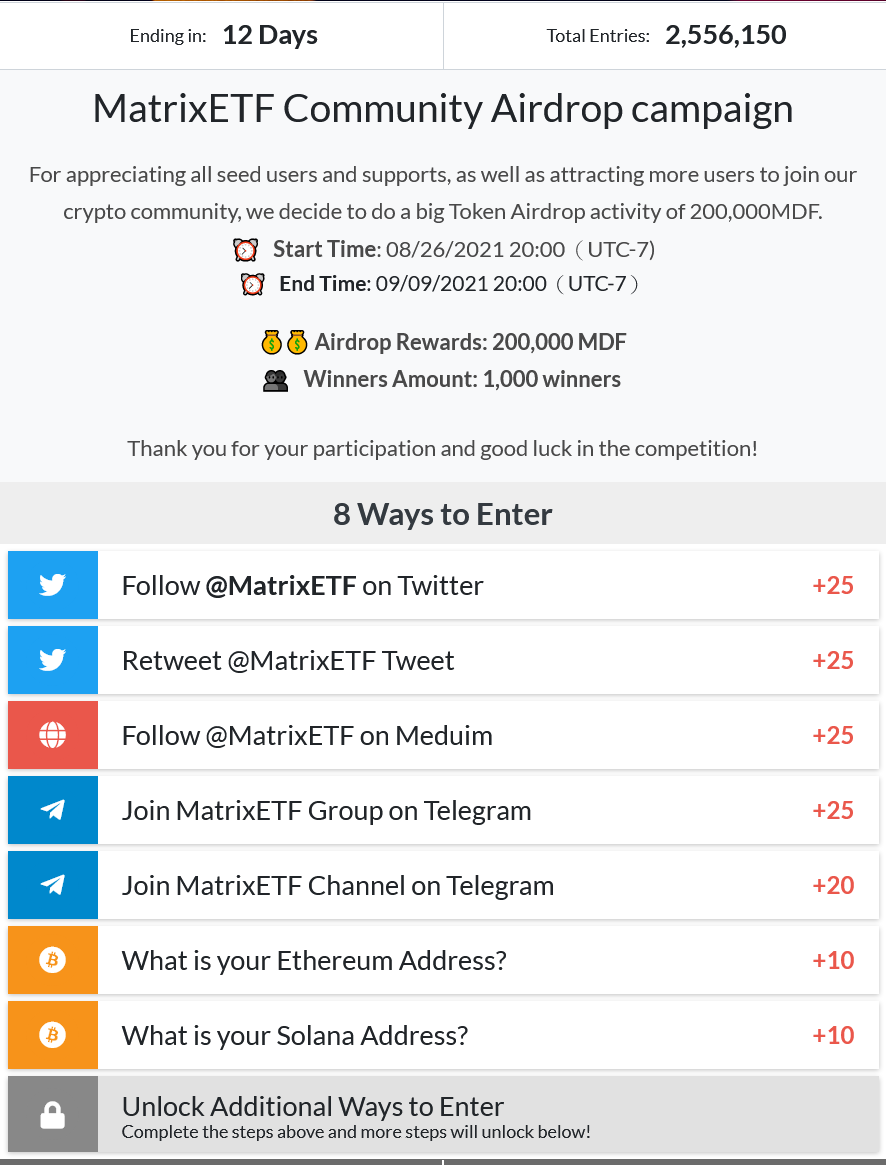Click the Telegram icon for MatrixETF Channel
This screenshot has height=1165, width=886.
coord(53,885)
